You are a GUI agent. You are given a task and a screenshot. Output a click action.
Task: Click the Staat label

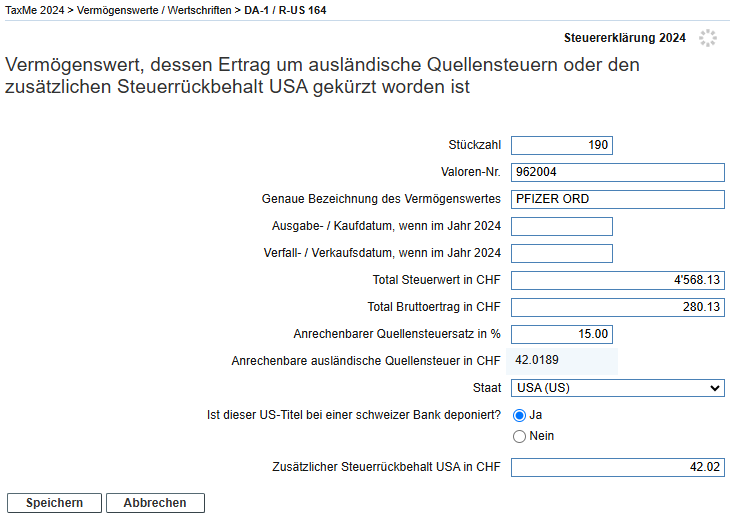coord(486,388)
